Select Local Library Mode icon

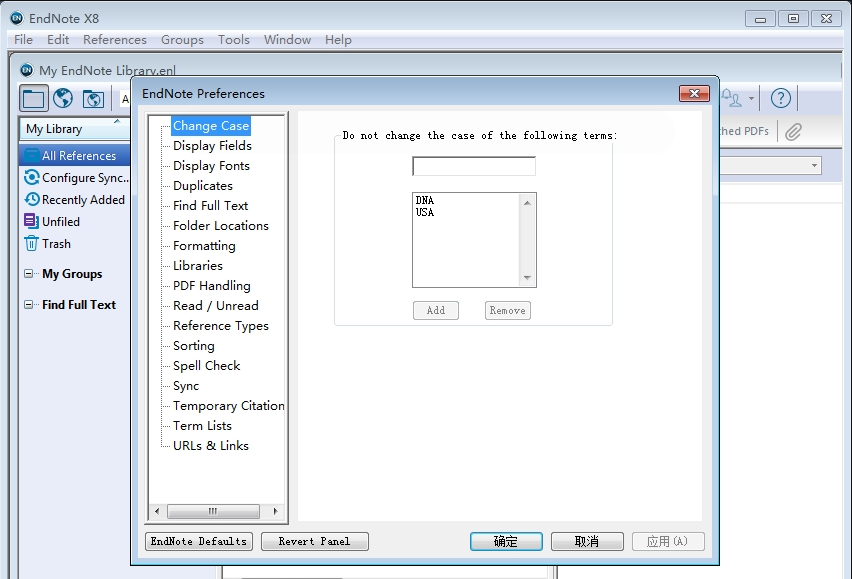[x=34, y=98]
